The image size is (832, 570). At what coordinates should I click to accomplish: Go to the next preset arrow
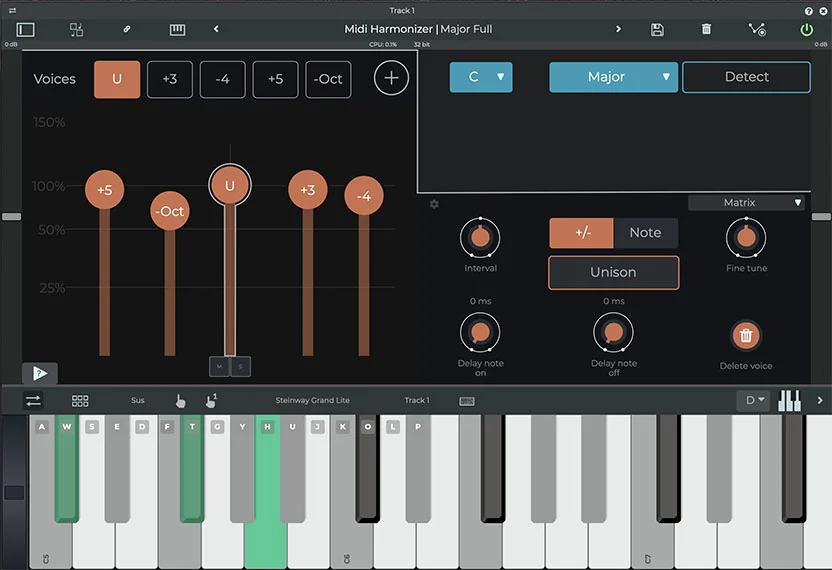tap(618, 29)
